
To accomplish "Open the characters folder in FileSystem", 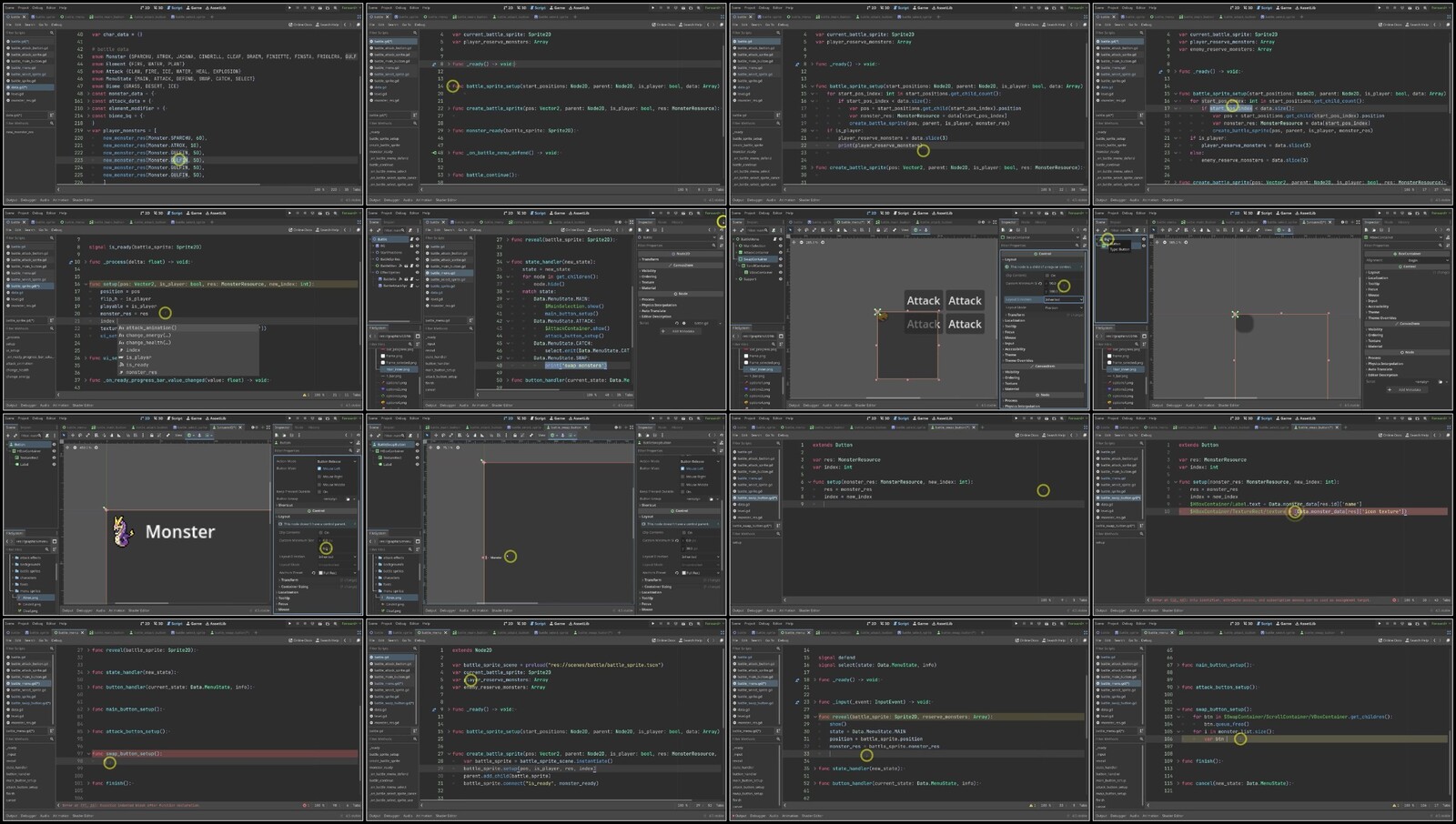I will point(29,578).
